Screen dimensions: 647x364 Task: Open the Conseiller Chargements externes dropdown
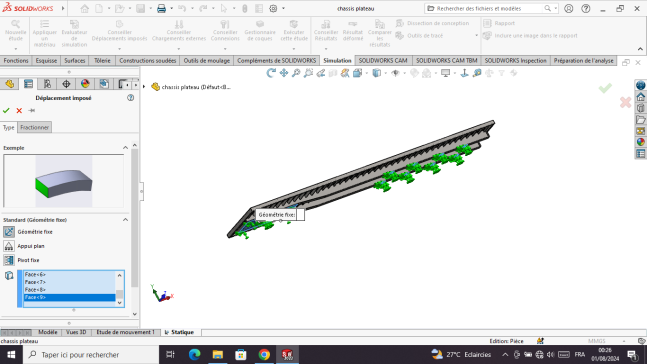tap(179, 49)
